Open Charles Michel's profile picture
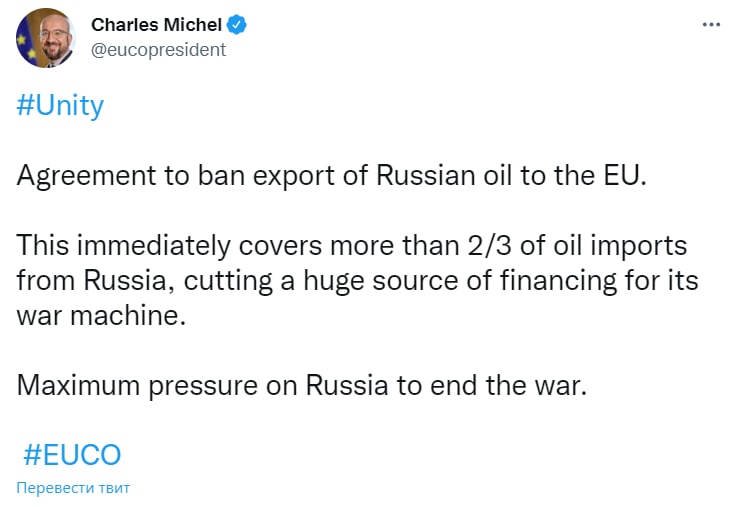 [x=43, y=39]
